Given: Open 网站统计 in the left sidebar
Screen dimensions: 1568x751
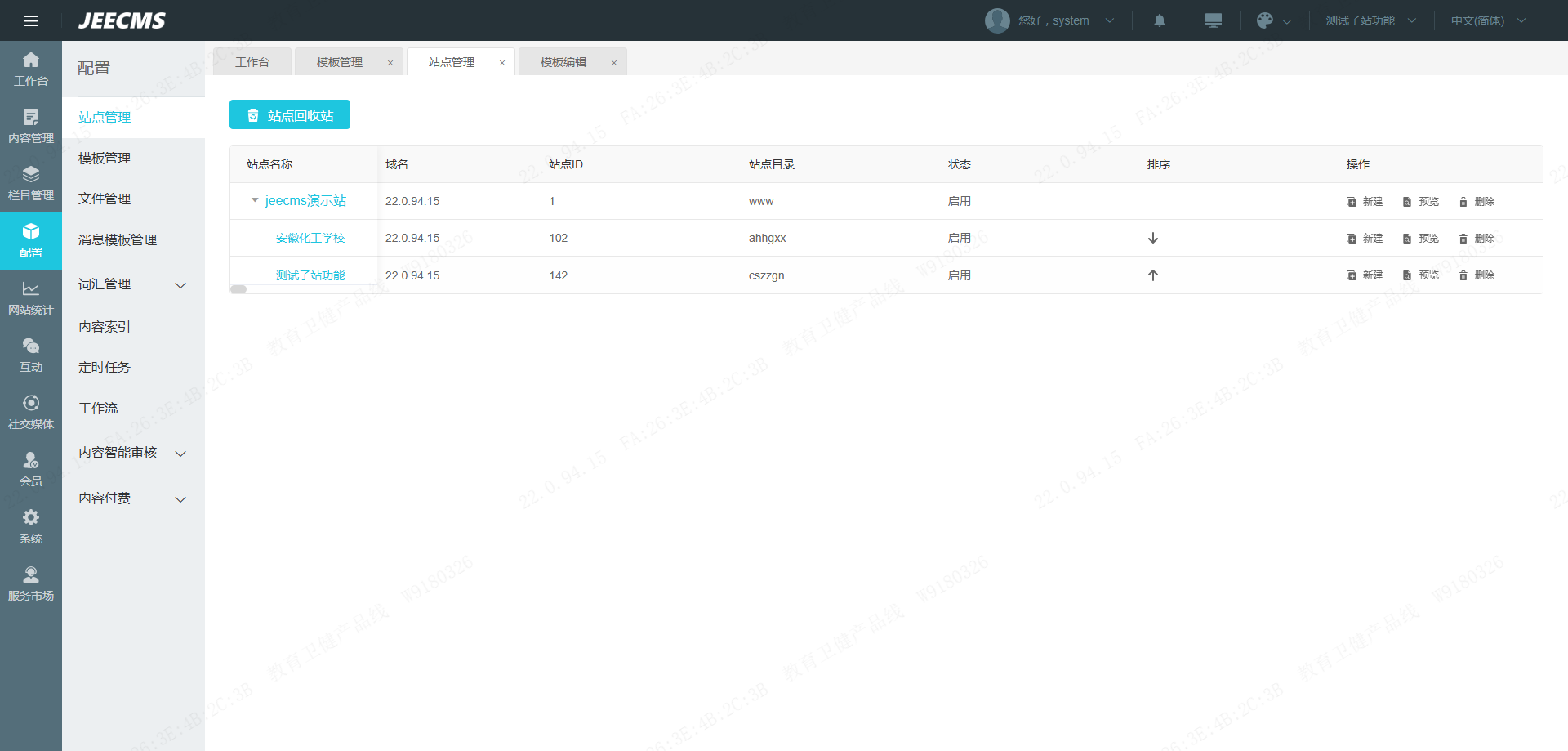Looking at the screenshot, I should pos(31,297).
